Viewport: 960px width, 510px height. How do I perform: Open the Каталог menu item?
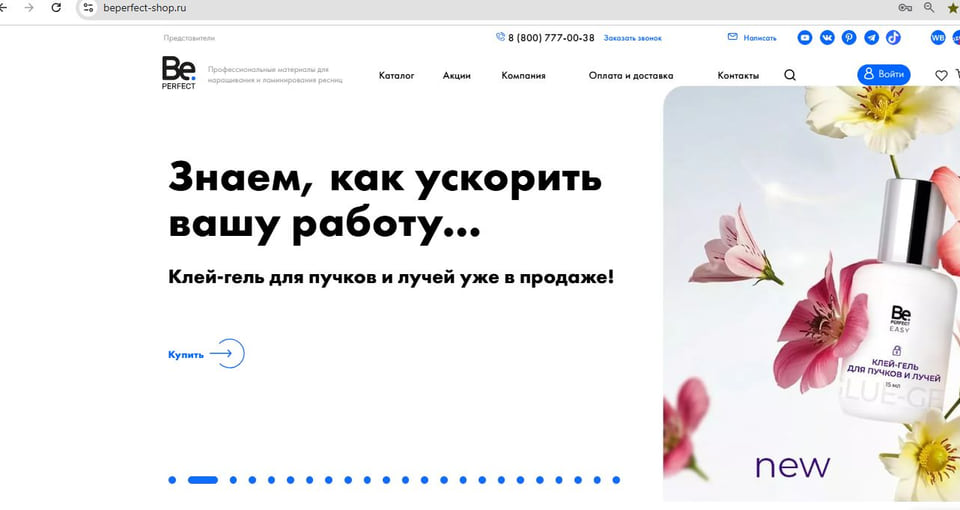[396, 76]
